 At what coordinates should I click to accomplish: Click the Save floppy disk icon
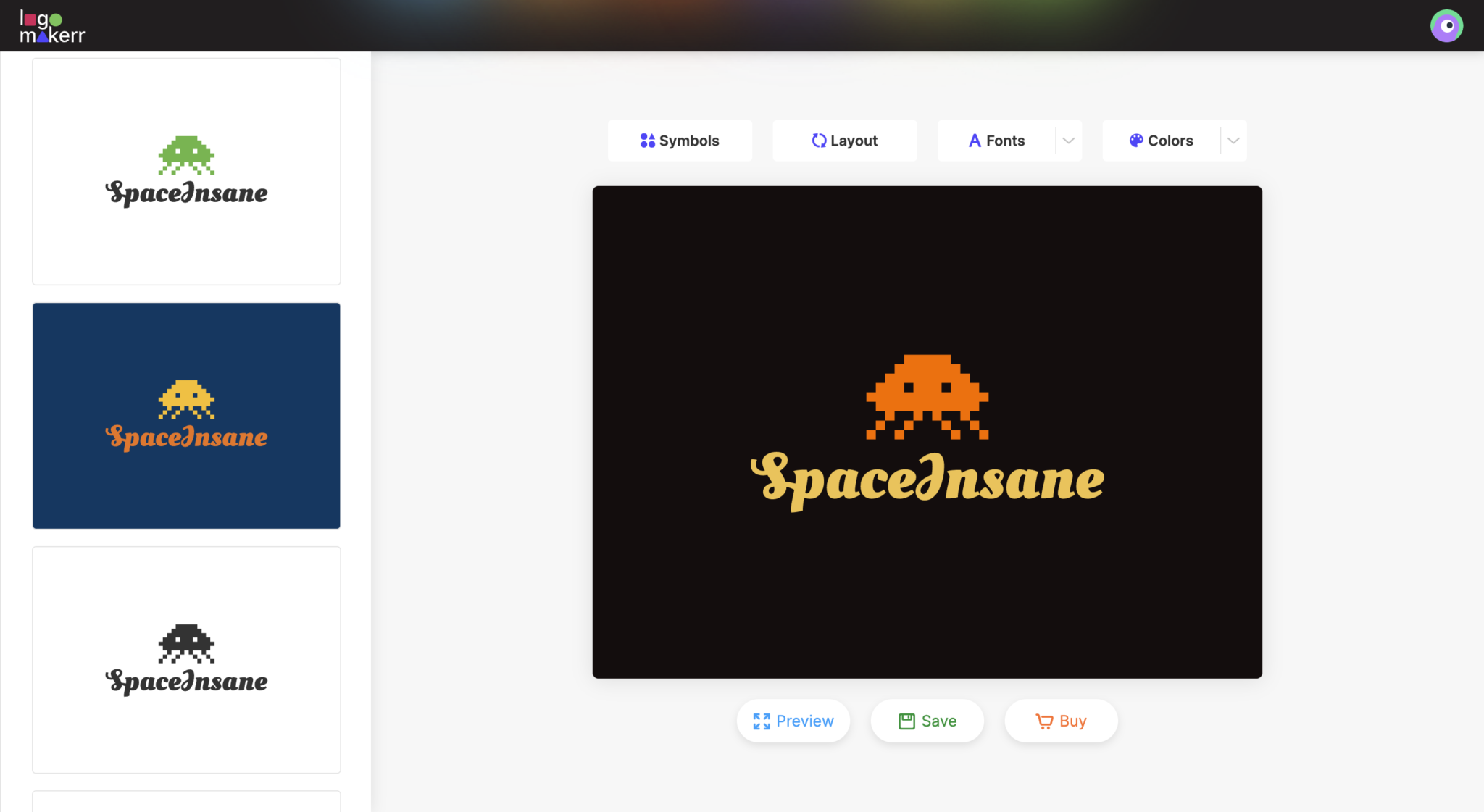click(906, 721)
